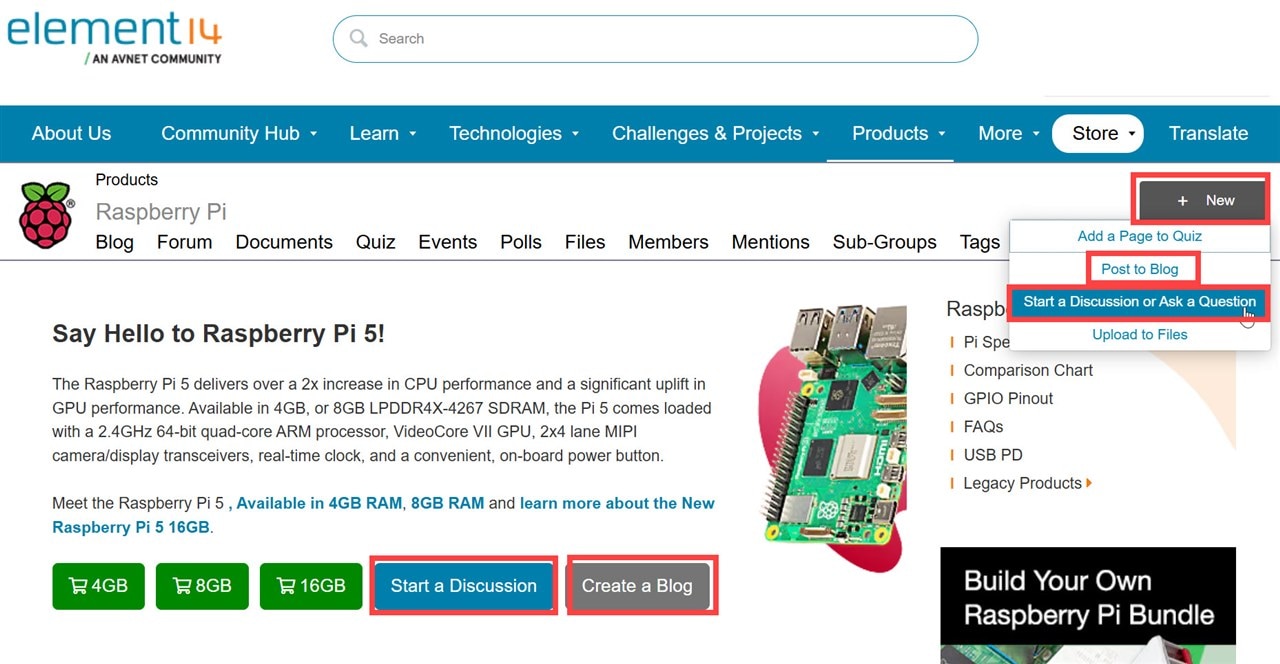Open the GPIO Pinout link
1280x664 pixels.
1008,398
